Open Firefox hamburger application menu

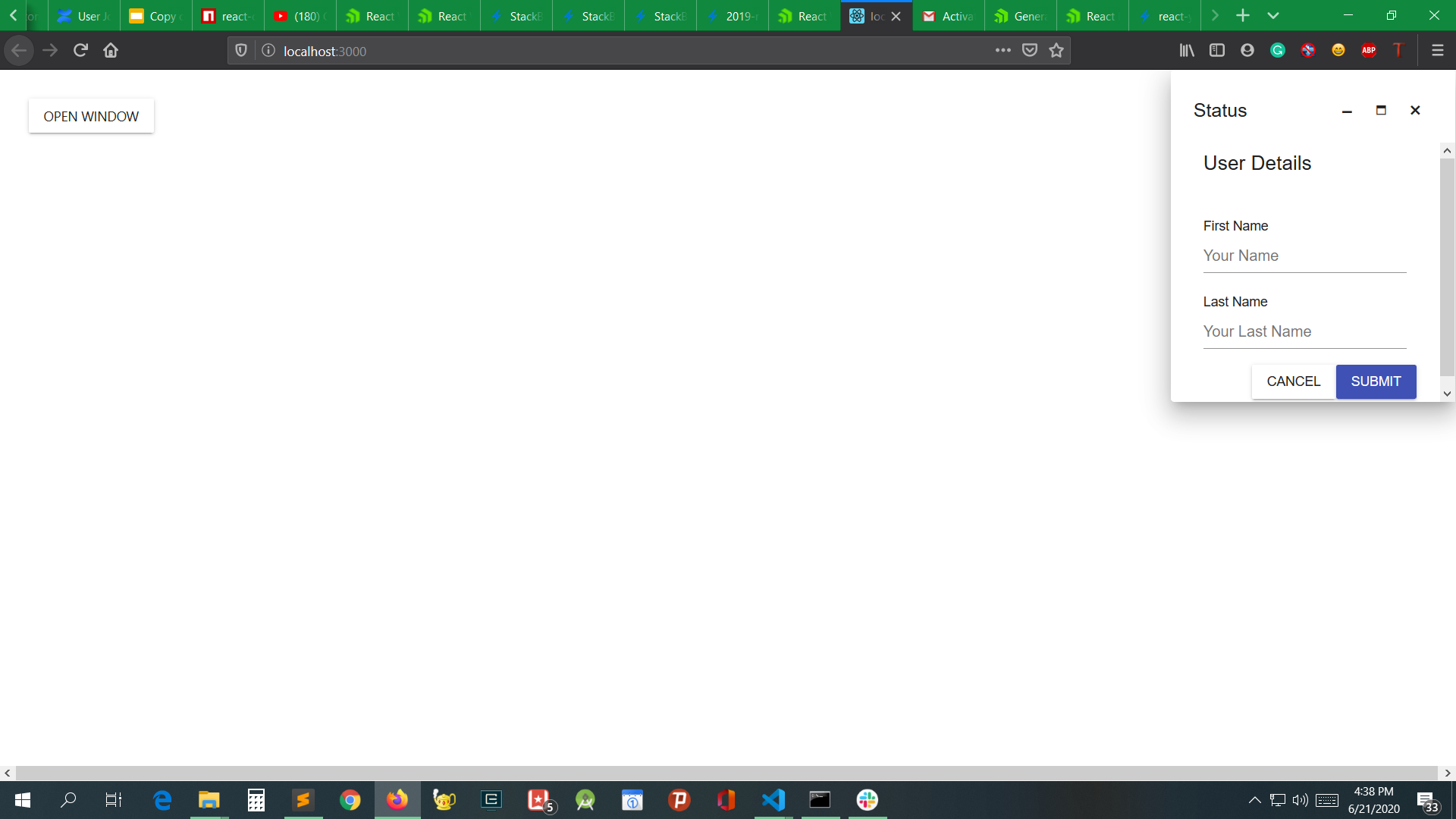[1437, 51]
